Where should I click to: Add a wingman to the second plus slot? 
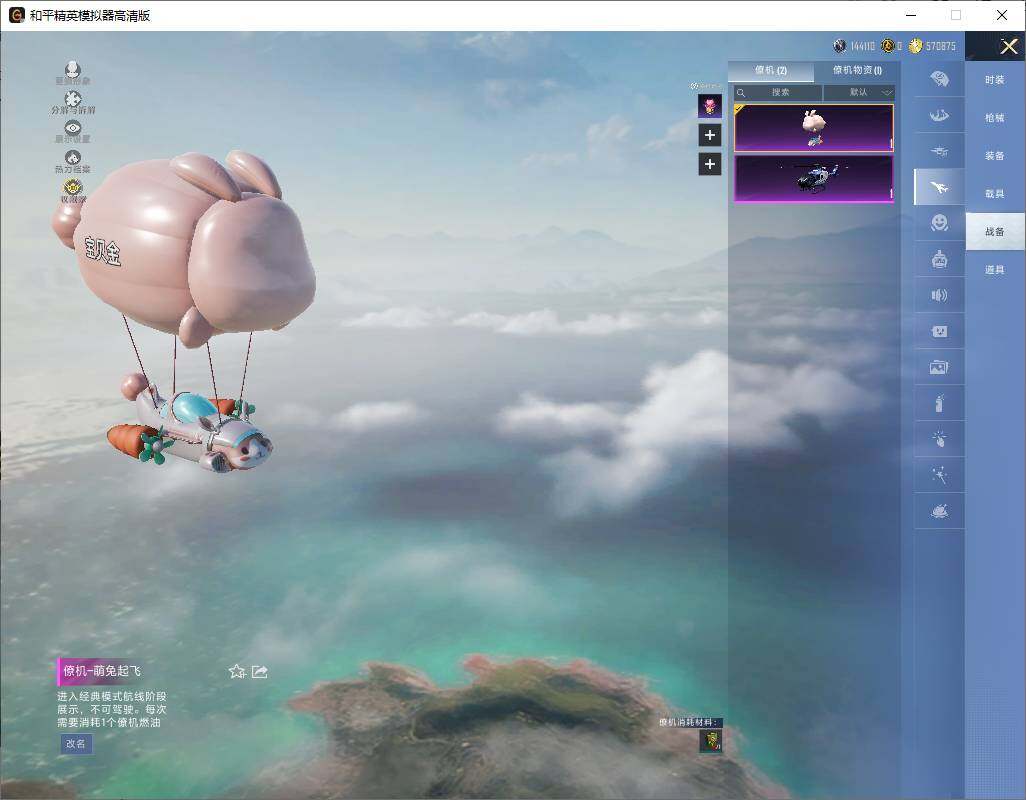tap(710, 164)
